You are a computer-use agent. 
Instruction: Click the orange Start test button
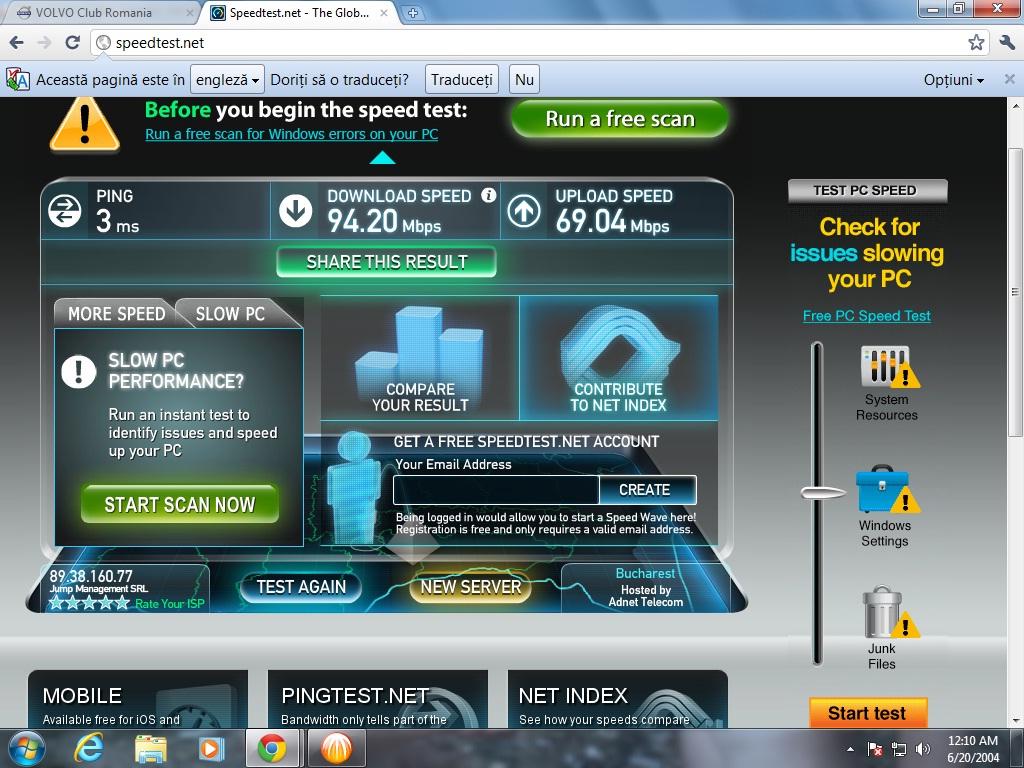867,713
